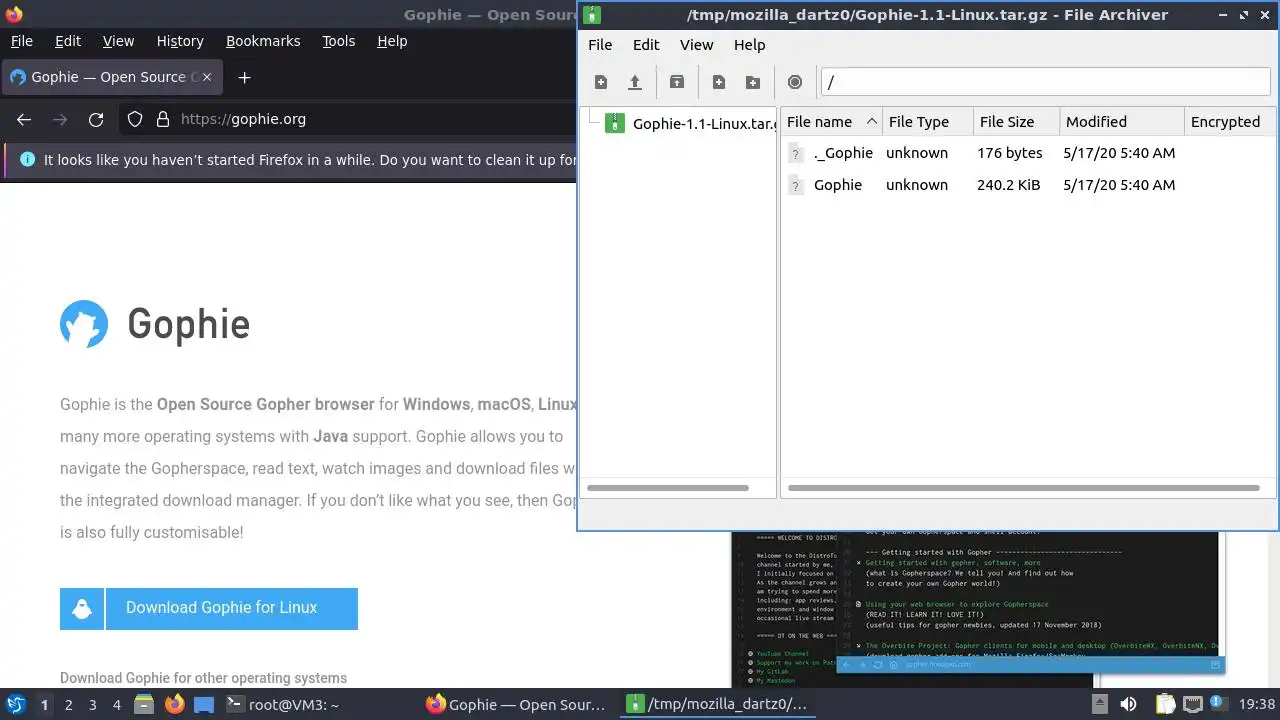Click the 176 bytes size cell
The width and height of the screenshot is (1280, 720).
pos(1010,153)
